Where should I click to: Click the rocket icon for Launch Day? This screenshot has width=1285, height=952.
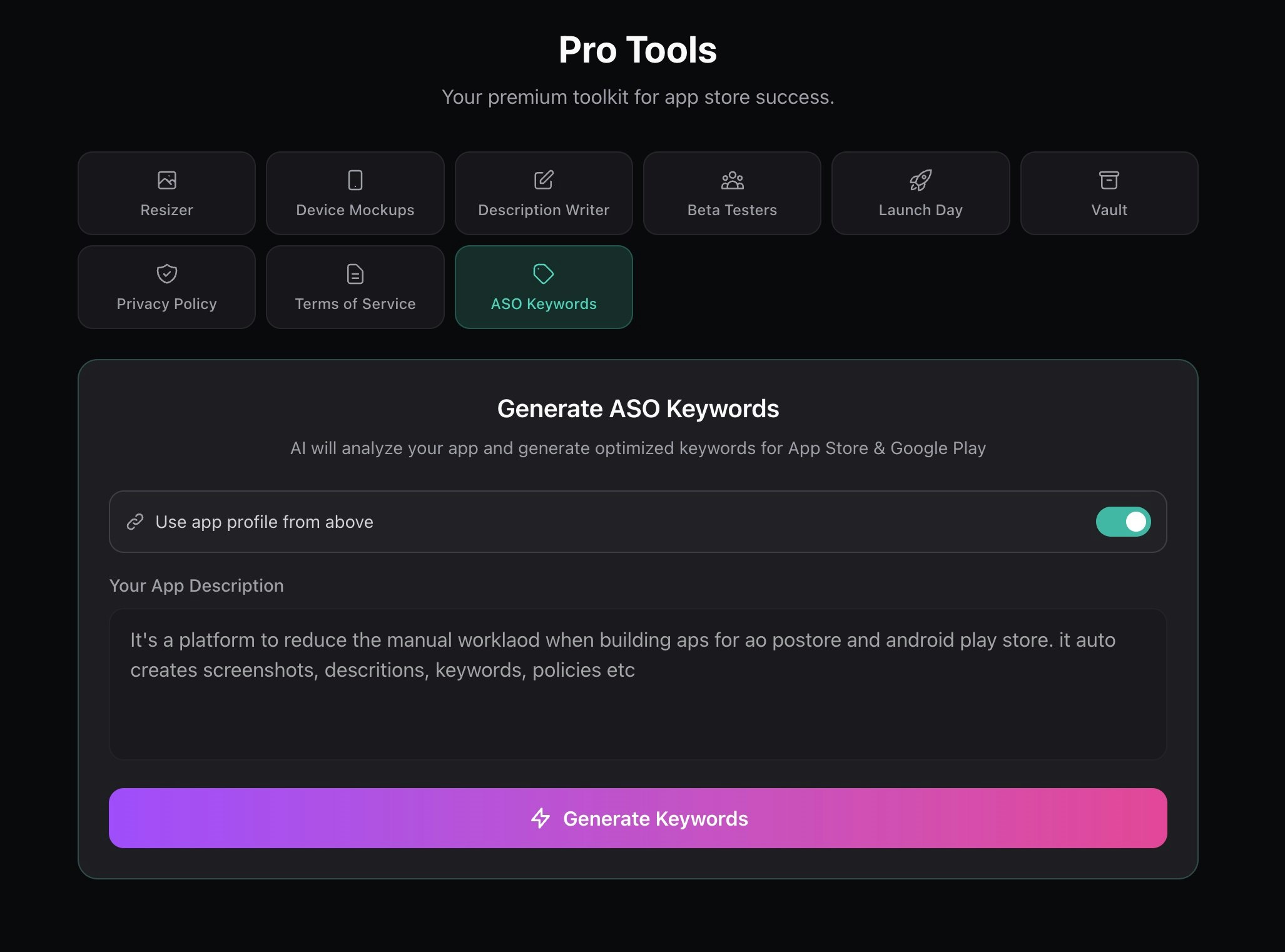coord(920,180)
